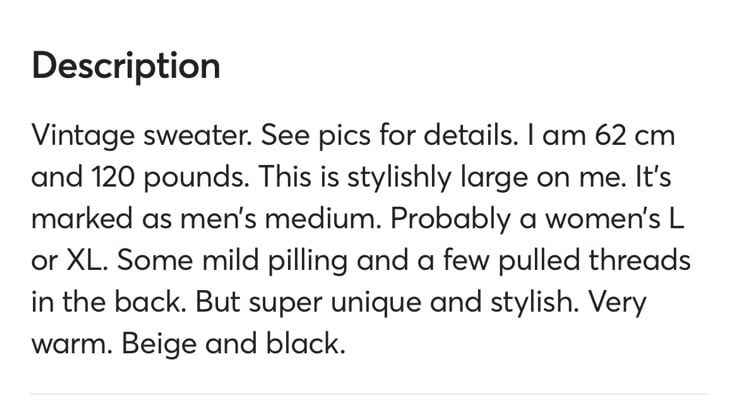Click the words "mild pilling"

(x=275, y=261)
